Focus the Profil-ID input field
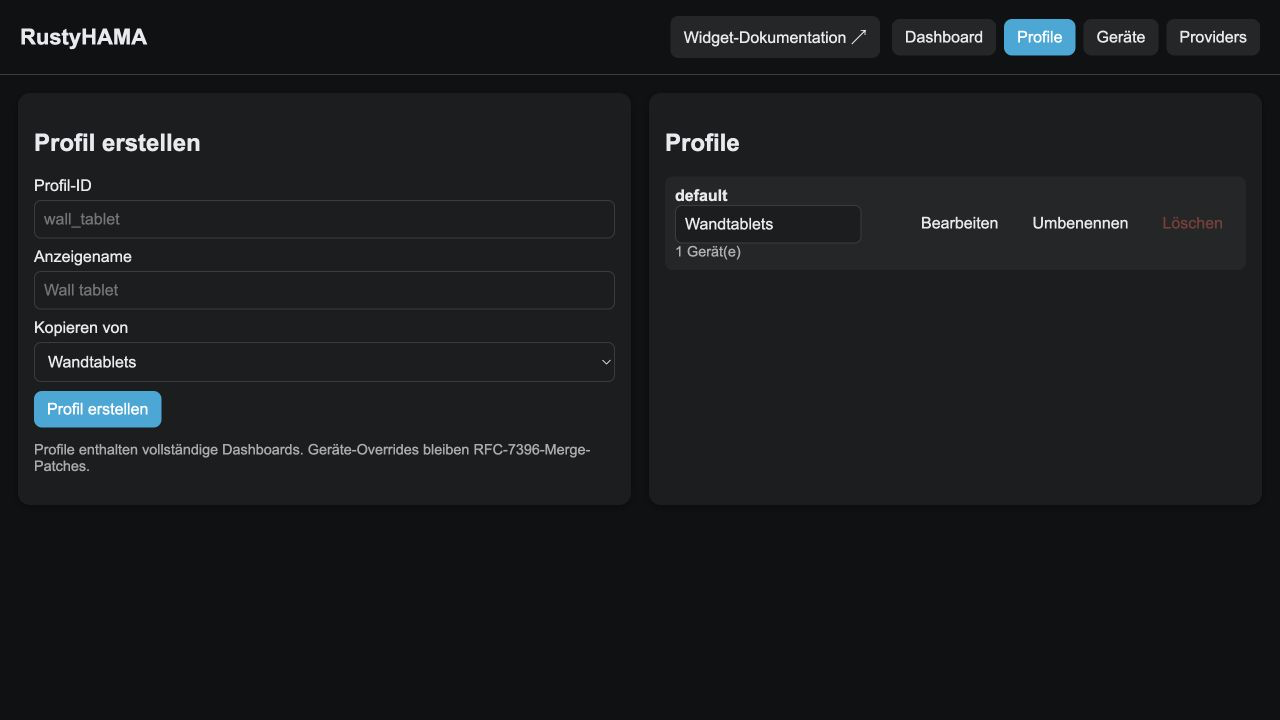Image resolution: width=1280 pixels, height=720 pixels. pyautogui.click(x=324, y=219)
